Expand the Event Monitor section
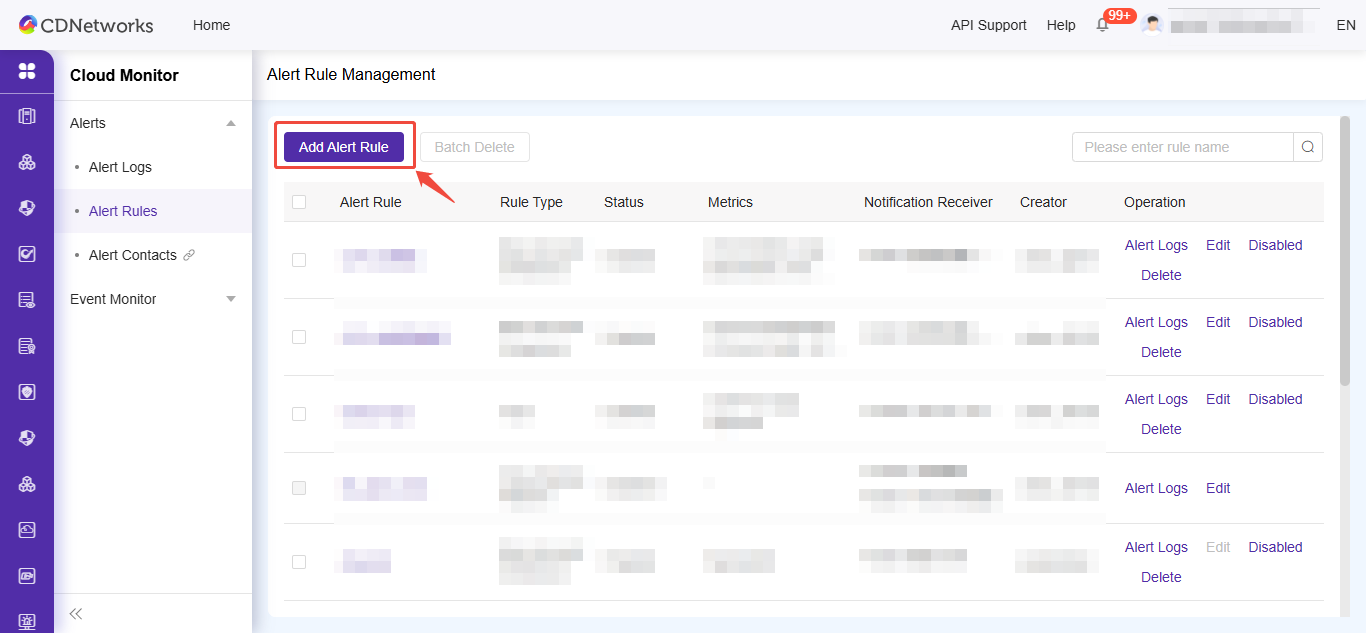 click(x=231, y=299)
